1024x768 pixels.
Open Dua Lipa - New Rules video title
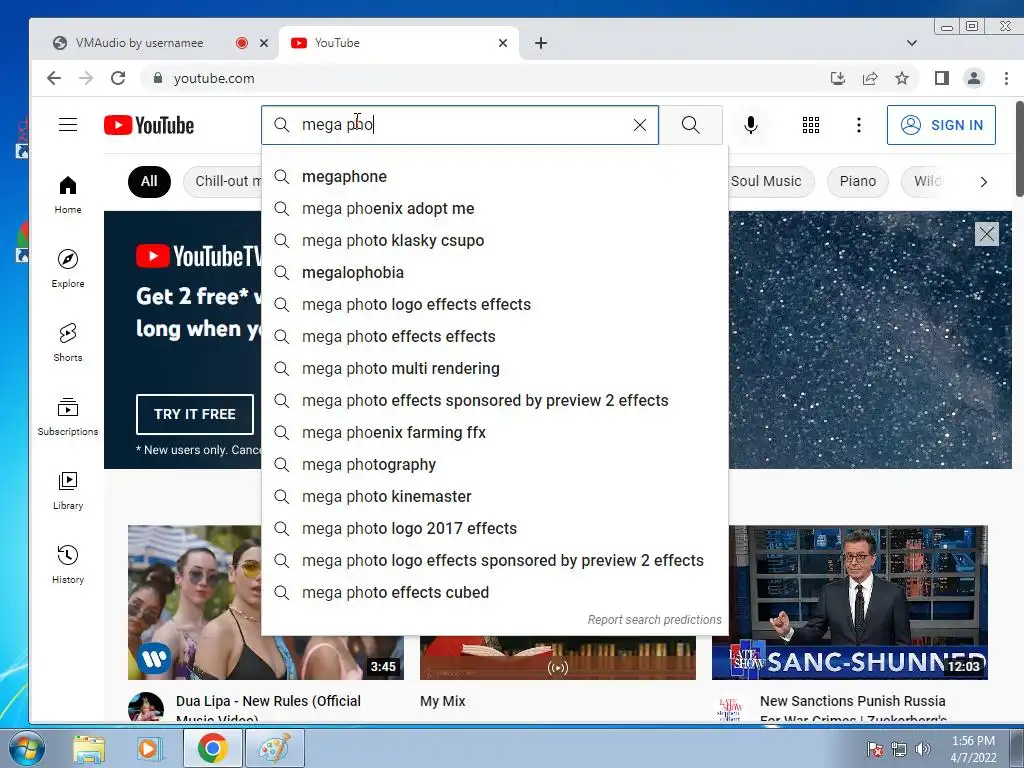point(268,709)
